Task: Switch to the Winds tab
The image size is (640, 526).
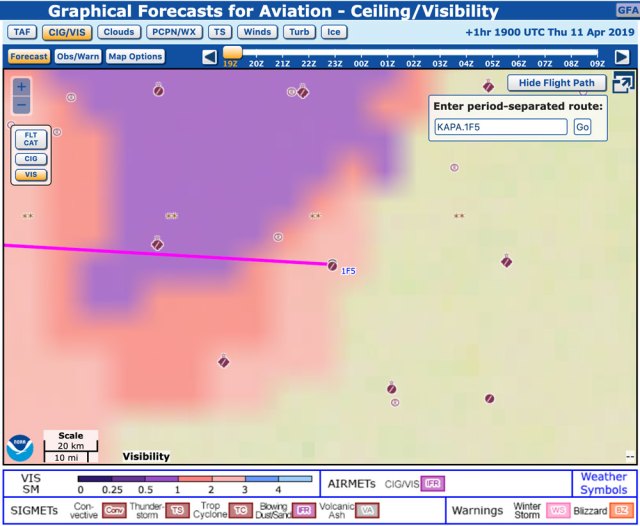Action: pyautogui.click(x=258, y=32)
